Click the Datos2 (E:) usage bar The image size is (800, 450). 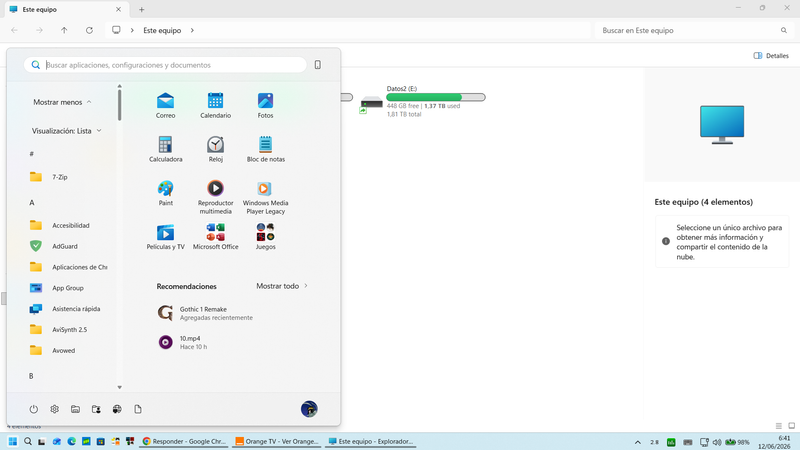(436, 97)
